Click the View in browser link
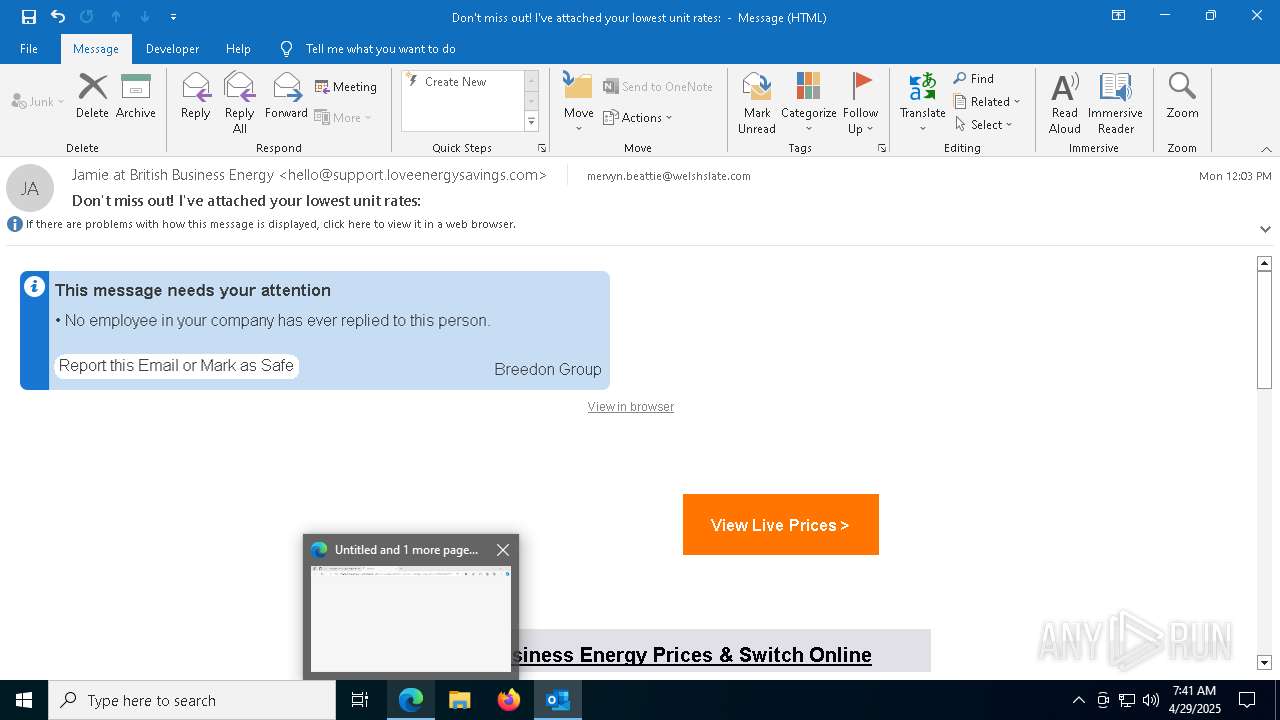This screenshot has height=720, width=1280. click(x=631, y=407)
